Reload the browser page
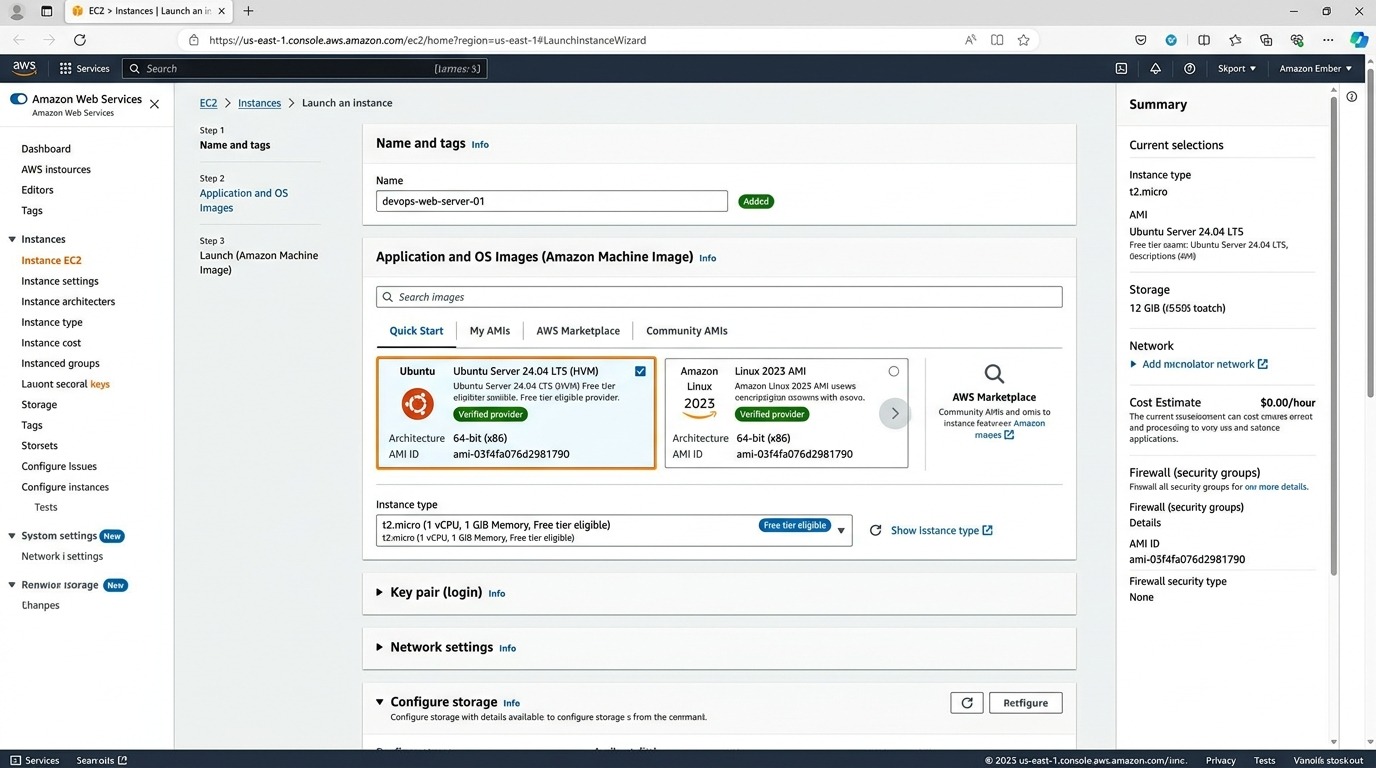 tap(80, 40)
